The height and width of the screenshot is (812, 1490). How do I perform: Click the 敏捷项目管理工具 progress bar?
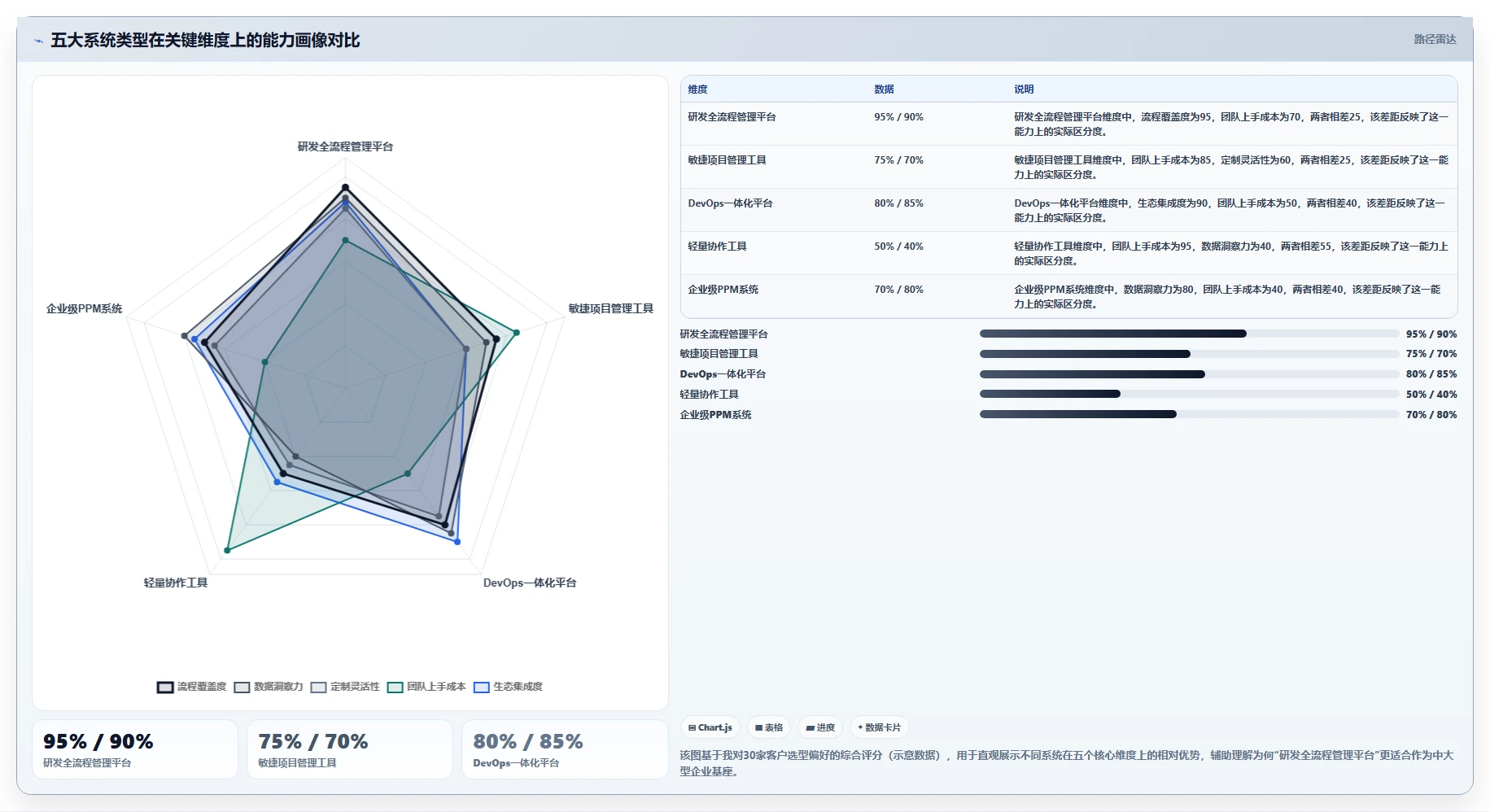click(x=1189, y=354)
